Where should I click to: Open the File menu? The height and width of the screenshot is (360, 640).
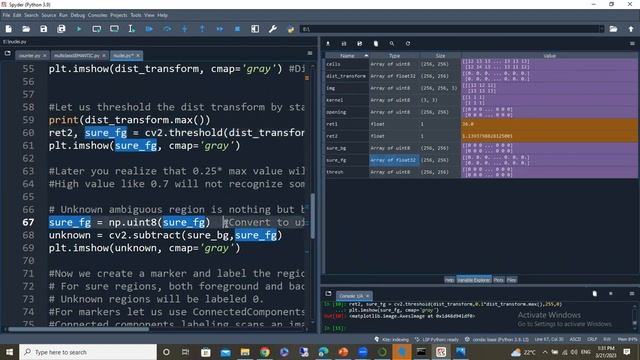point(7,15)
